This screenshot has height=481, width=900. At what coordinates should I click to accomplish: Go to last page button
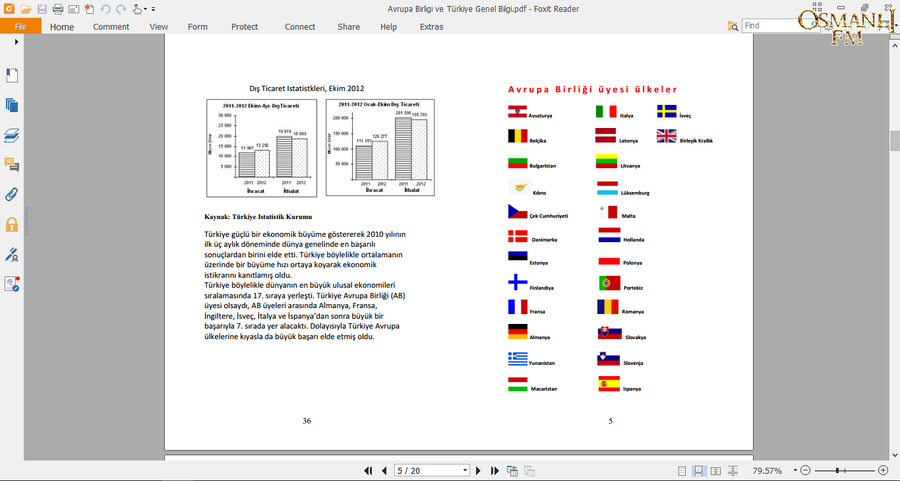pos(494,471)
